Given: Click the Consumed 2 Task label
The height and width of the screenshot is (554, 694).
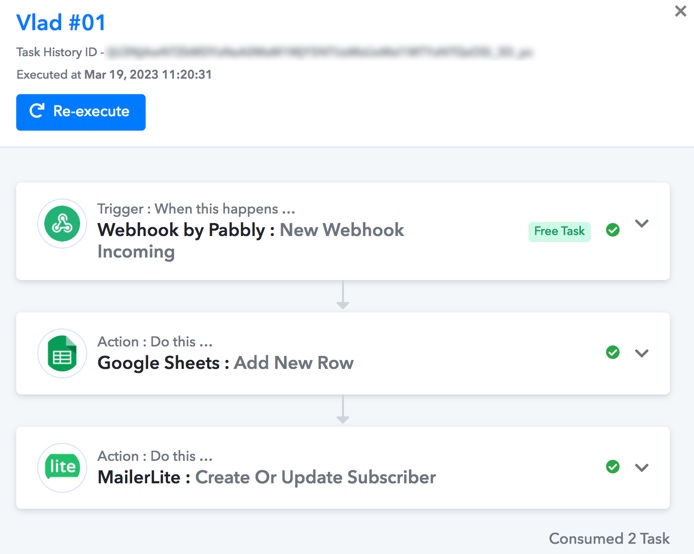Looking at the screenshot, I should pyautogui.click(x=609, y=539).
